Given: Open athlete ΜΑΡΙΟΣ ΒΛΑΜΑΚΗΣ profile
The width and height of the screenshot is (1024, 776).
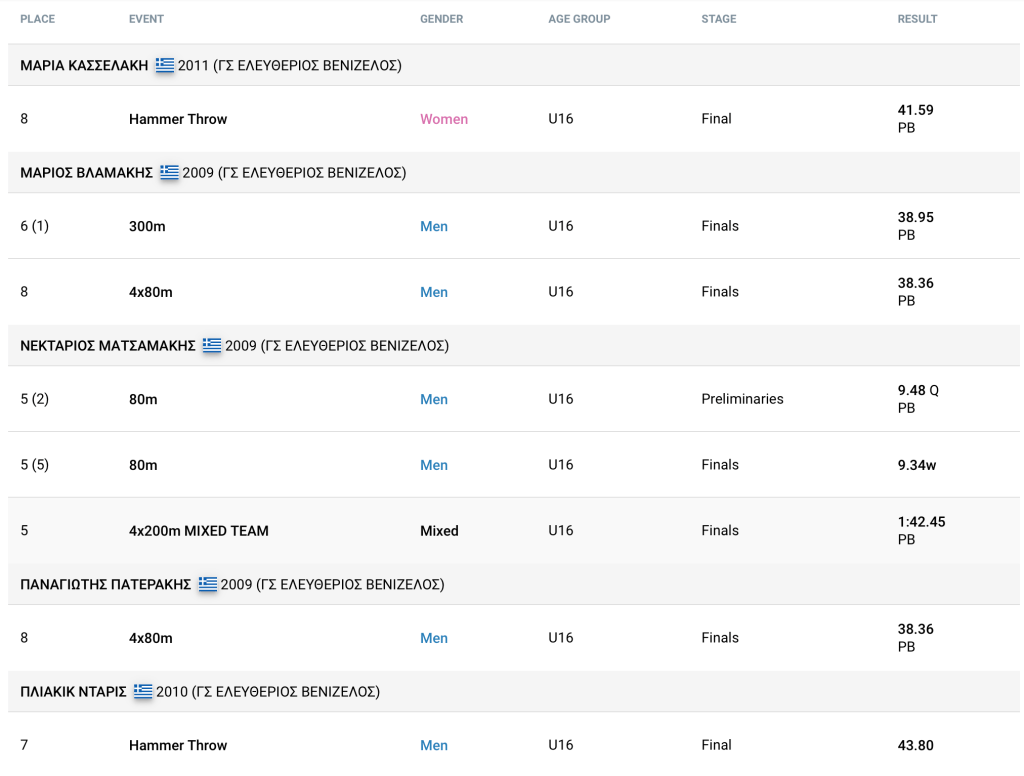Looking at the screenshot, I should click(x=86, y=173).
